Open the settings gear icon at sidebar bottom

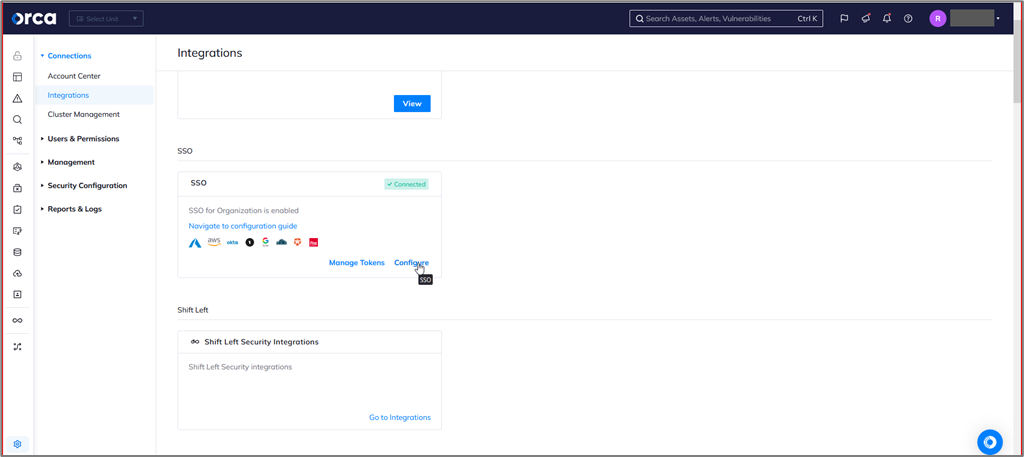point(17,443)
